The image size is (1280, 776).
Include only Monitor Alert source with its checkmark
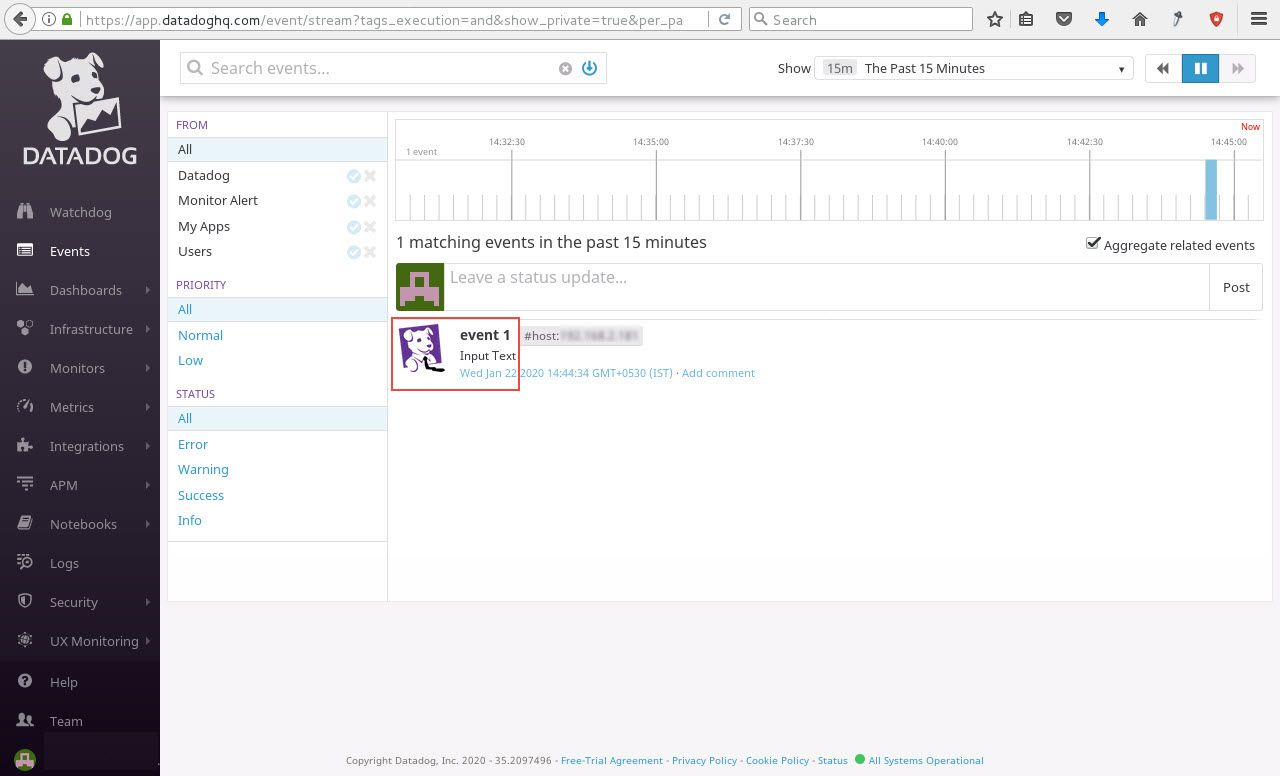(353, 201)
